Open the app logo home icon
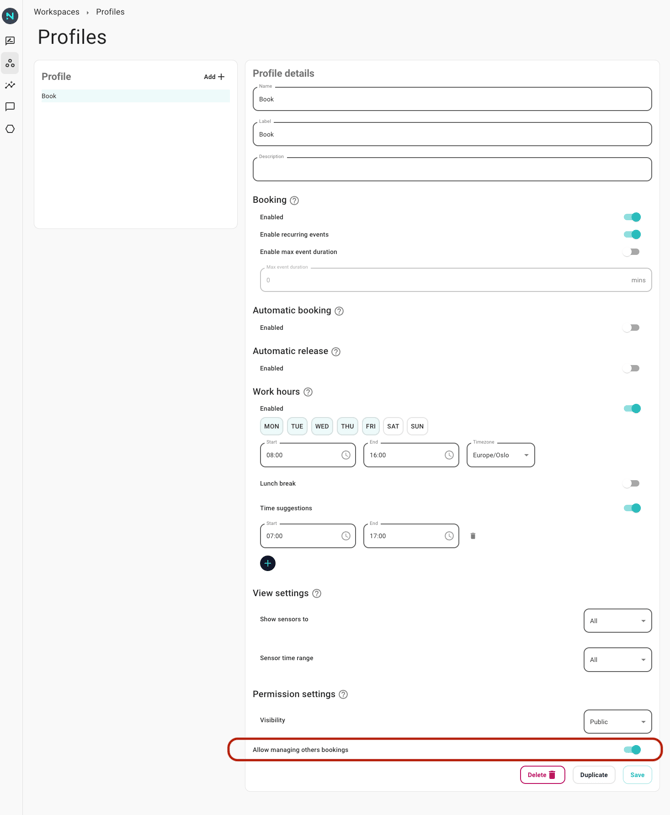The height and width of the screenshot is (815, 670). (10, 16)
